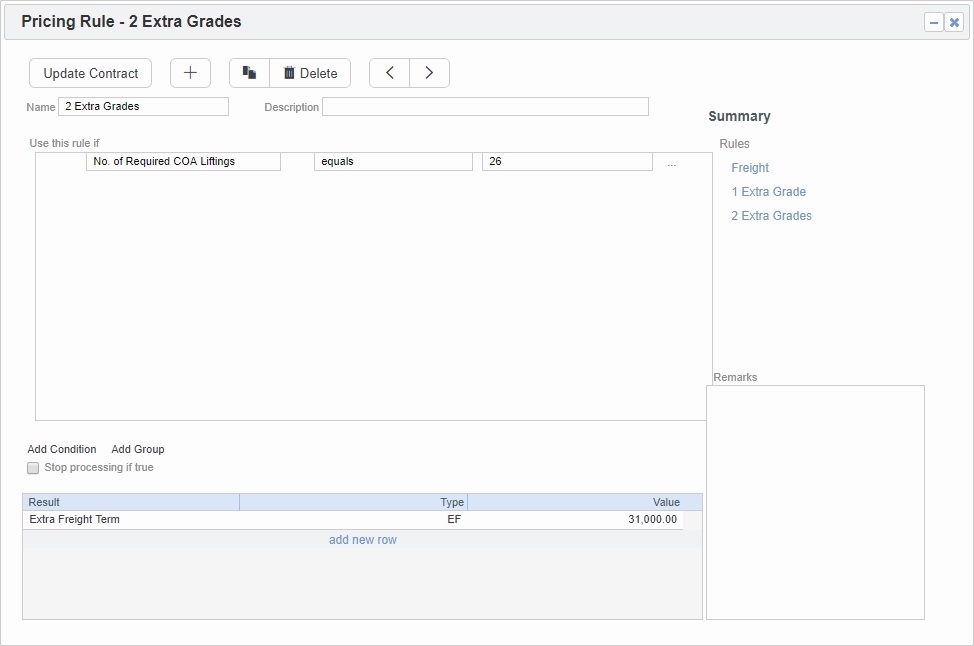Select Freight rule in Summary
Viewport: 974px width, 646px height.
coord(750,168)
